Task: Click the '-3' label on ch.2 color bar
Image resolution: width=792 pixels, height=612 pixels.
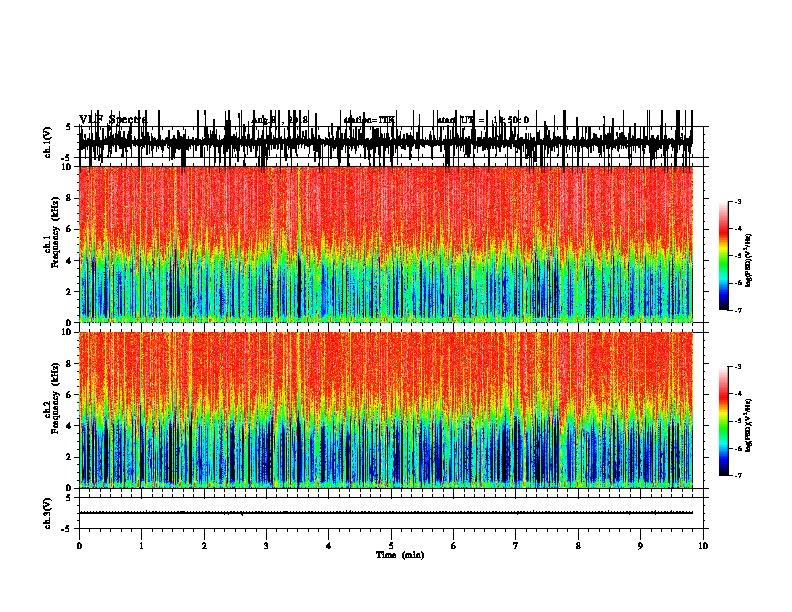Action: pos(737,367)
